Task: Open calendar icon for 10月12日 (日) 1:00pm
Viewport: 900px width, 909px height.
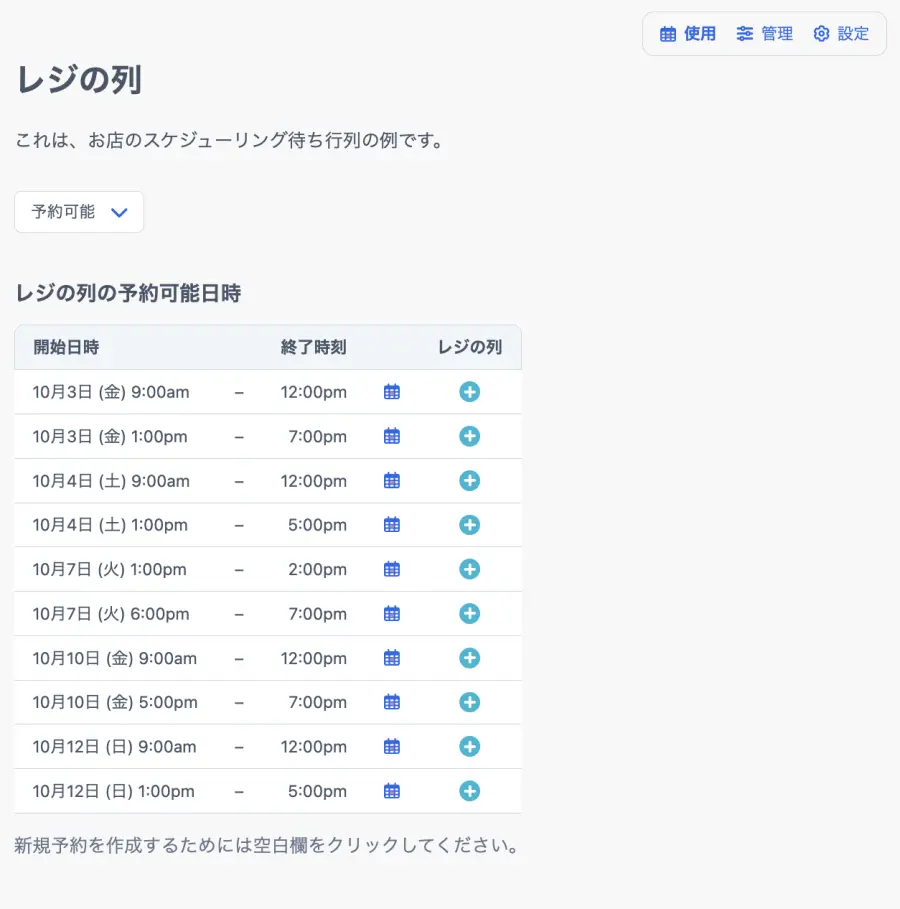Action: [x=392, y=791]
